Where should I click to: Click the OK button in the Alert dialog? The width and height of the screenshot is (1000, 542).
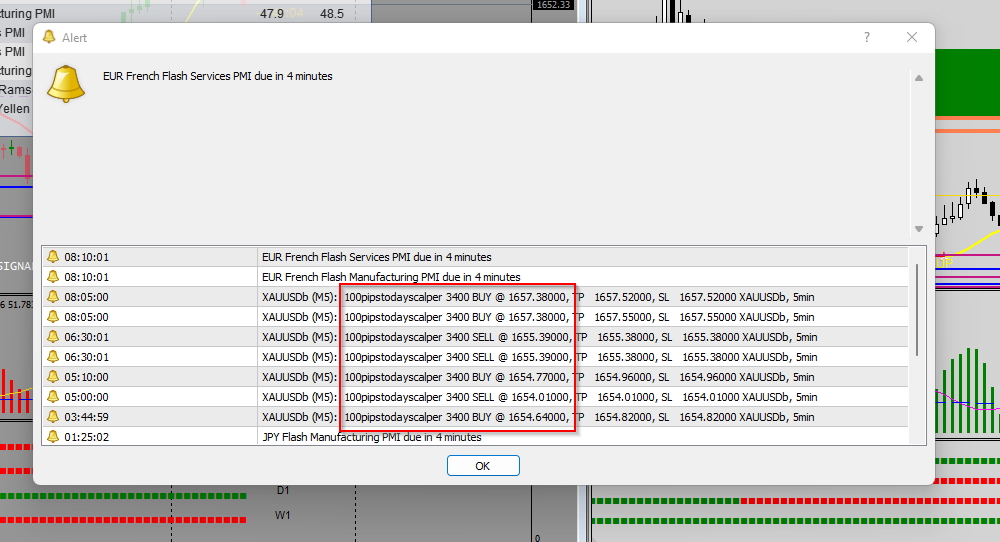483,465
